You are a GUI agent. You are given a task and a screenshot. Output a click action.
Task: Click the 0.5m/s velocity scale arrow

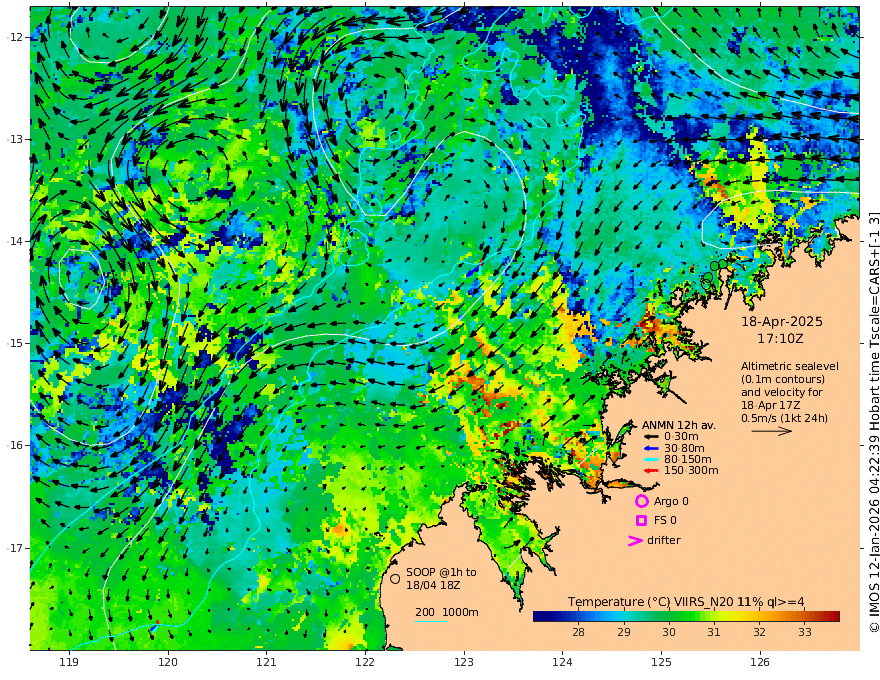772,431
